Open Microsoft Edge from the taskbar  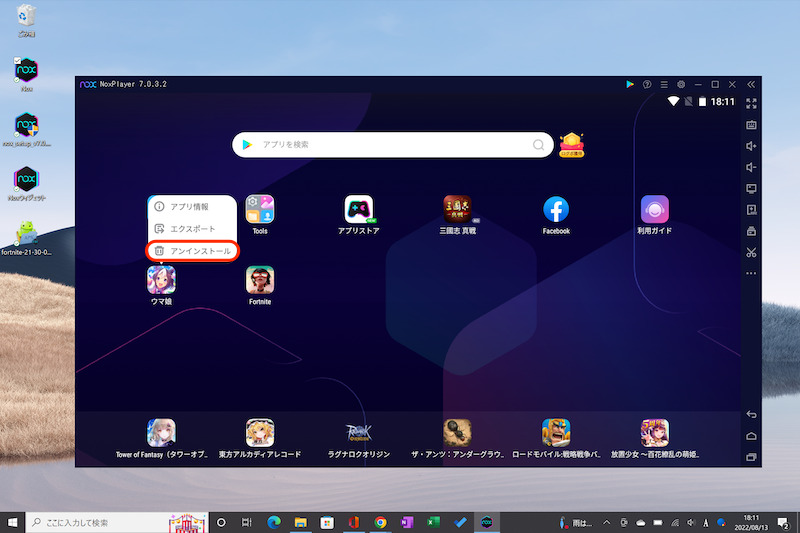(273, 522)
